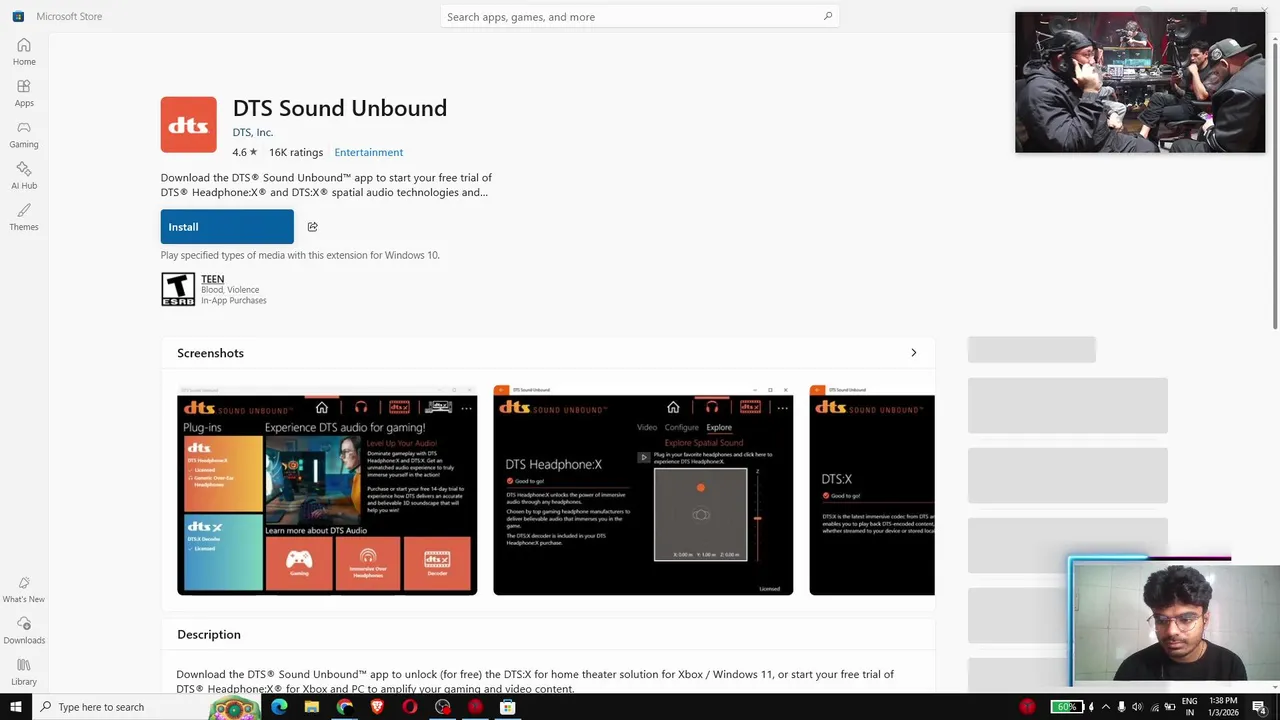Click the DTS Sound Unbound title
The width and height of the screenshot is (1280, 720).
[x=340, y=108]
